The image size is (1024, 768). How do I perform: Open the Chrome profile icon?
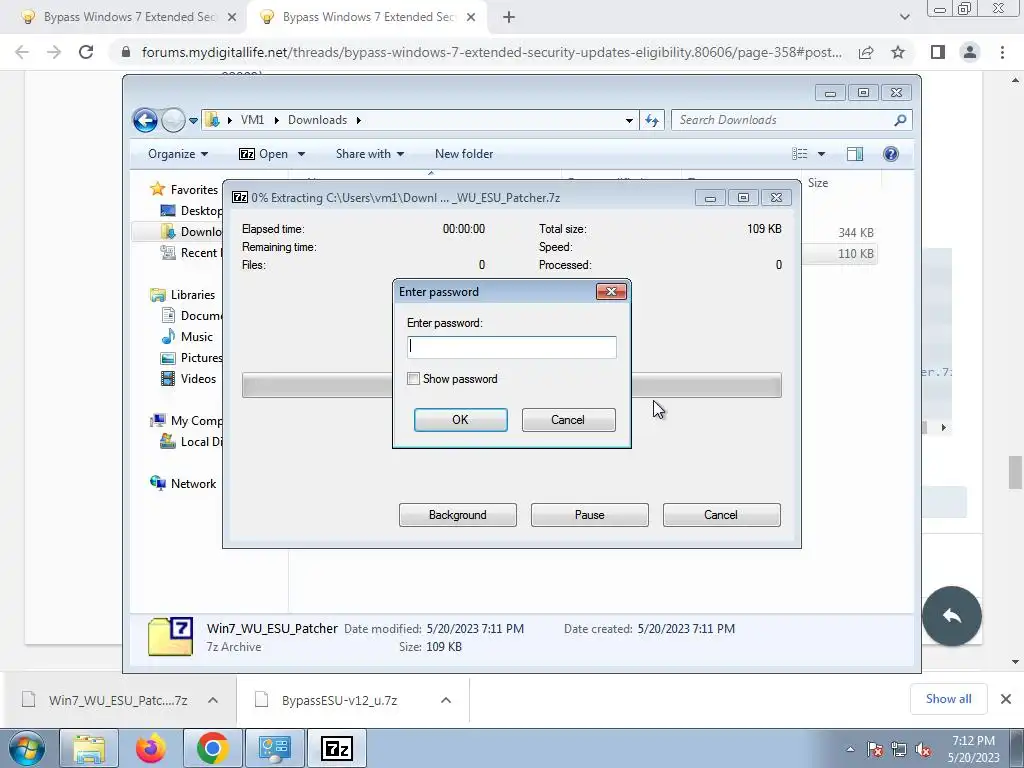(x=970, y=52)
